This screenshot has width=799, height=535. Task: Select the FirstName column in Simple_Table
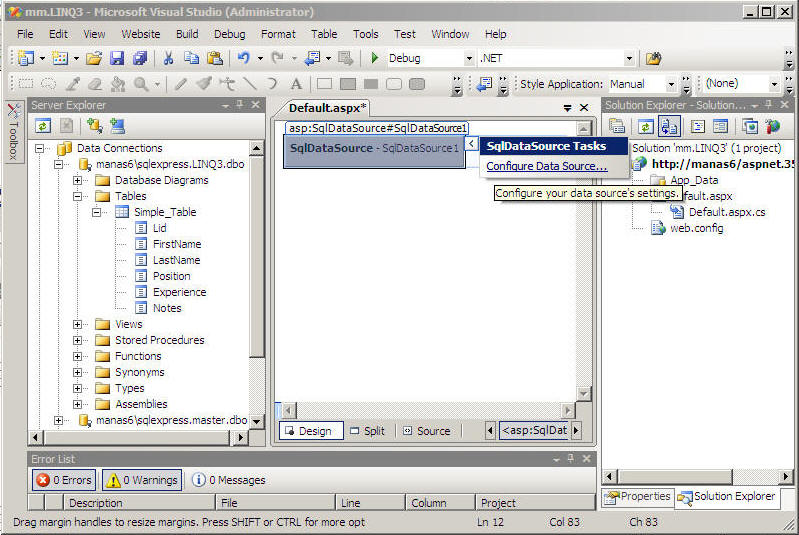tap(177, 244)
